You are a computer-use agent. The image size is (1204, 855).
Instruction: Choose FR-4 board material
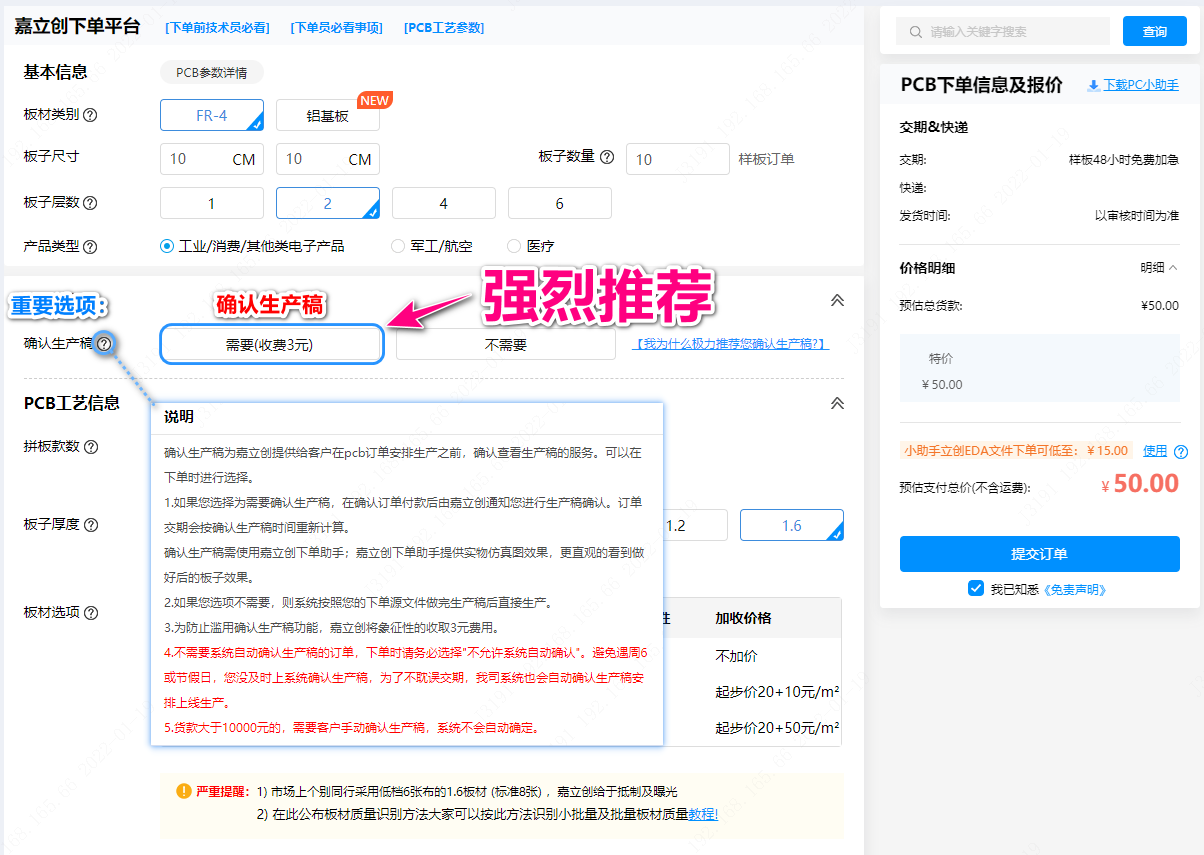coord(212,115)
